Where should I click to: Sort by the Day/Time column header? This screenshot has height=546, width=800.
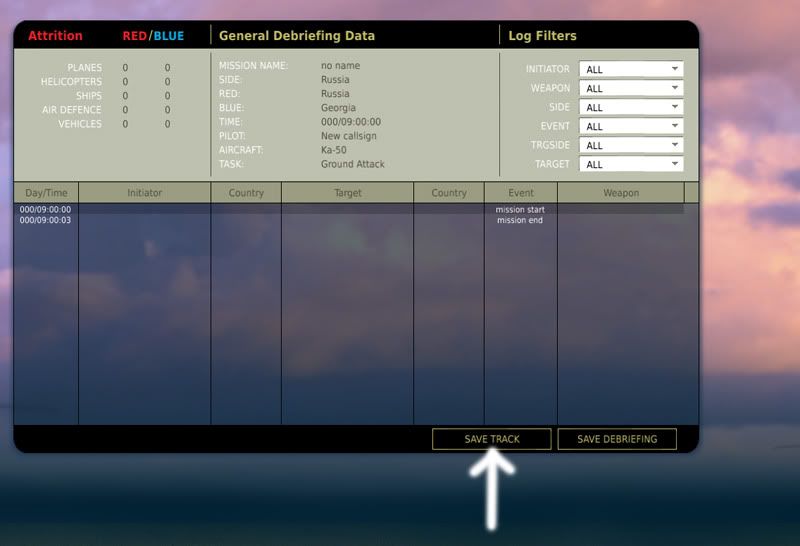click(46, 193)
